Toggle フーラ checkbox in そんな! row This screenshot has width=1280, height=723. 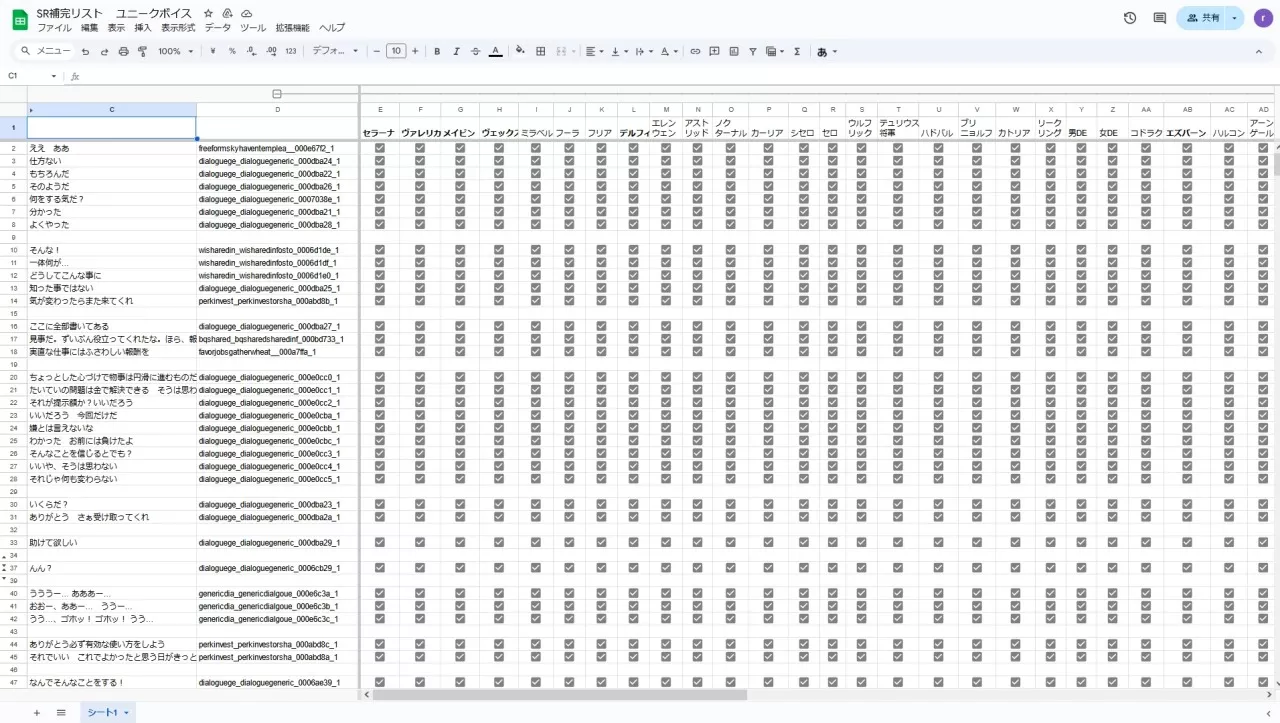point(569,250)
